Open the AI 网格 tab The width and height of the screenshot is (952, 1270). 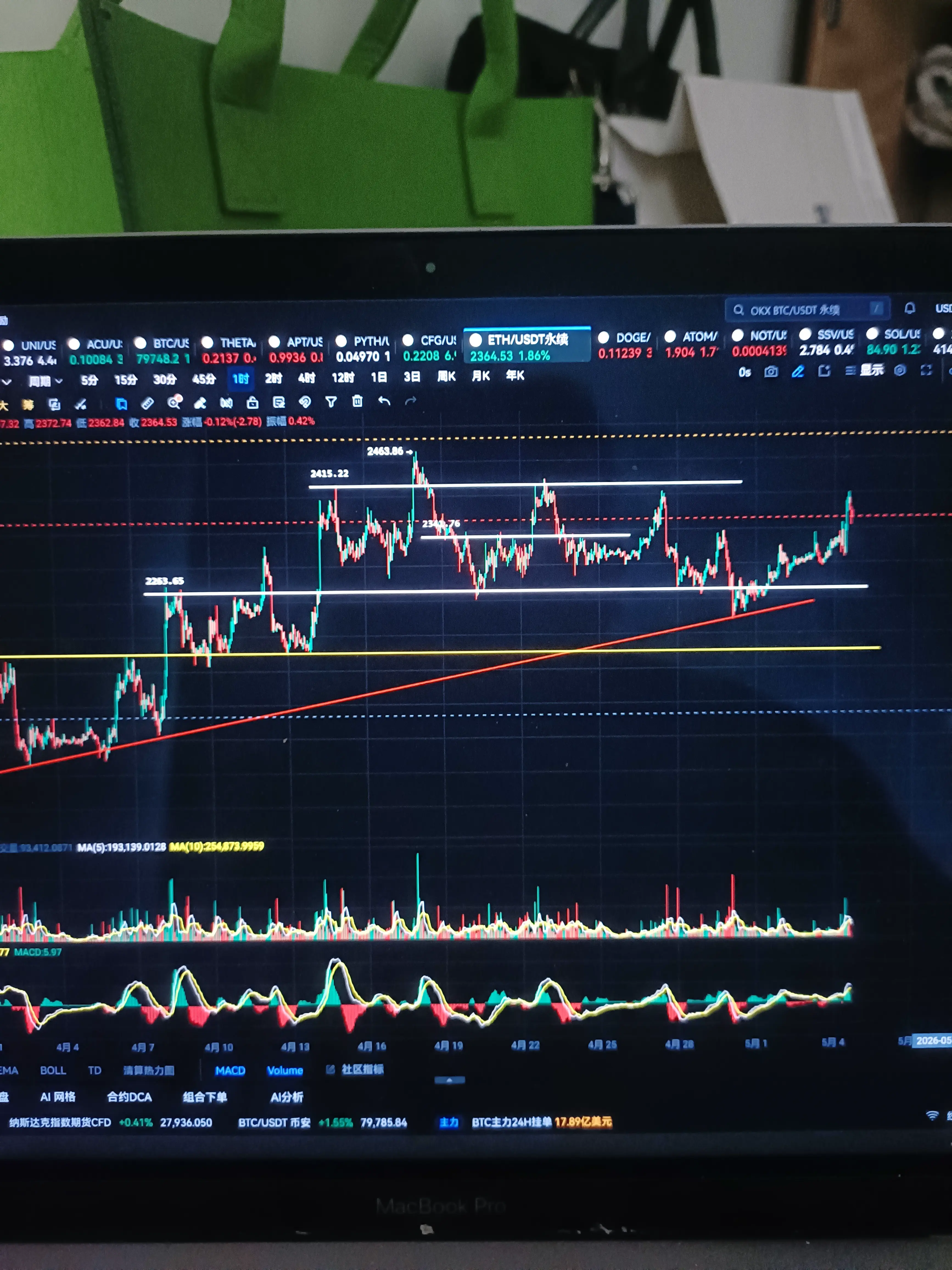[x=58, y=1097]
